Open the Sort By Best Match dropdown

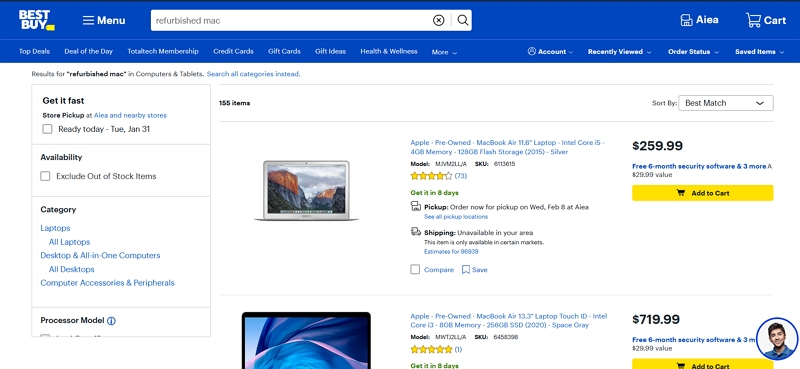point(726,103)
